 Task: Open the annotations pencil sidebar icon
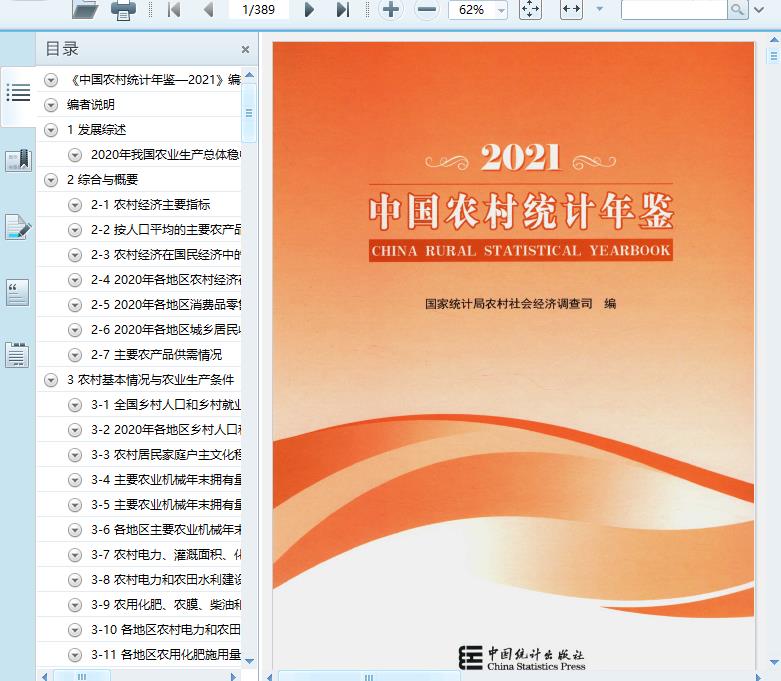pyautogui.click(x=18, y=227)
